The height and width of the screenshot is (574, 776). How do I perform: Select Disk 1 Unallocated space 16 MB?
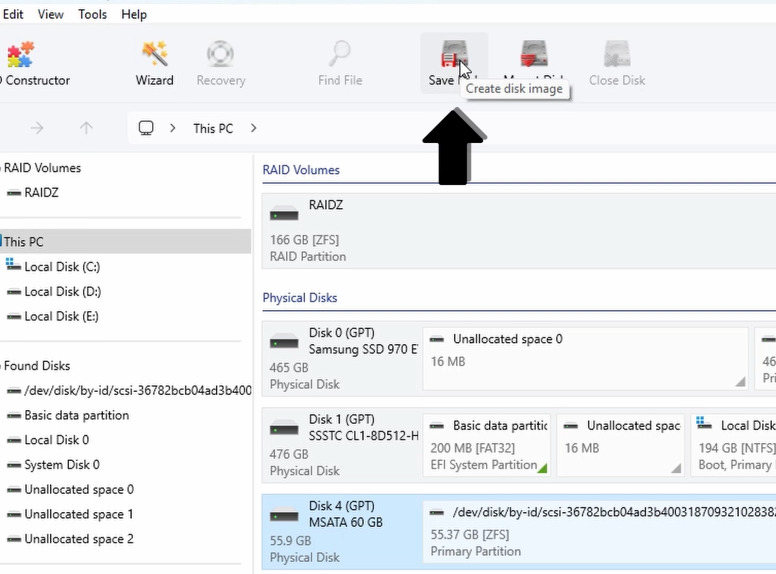[621, 445]
